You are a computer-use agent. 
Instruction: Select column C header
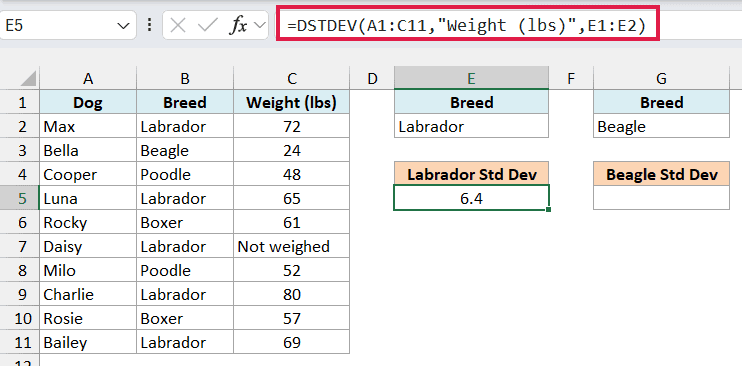click(x=292, y=79)
